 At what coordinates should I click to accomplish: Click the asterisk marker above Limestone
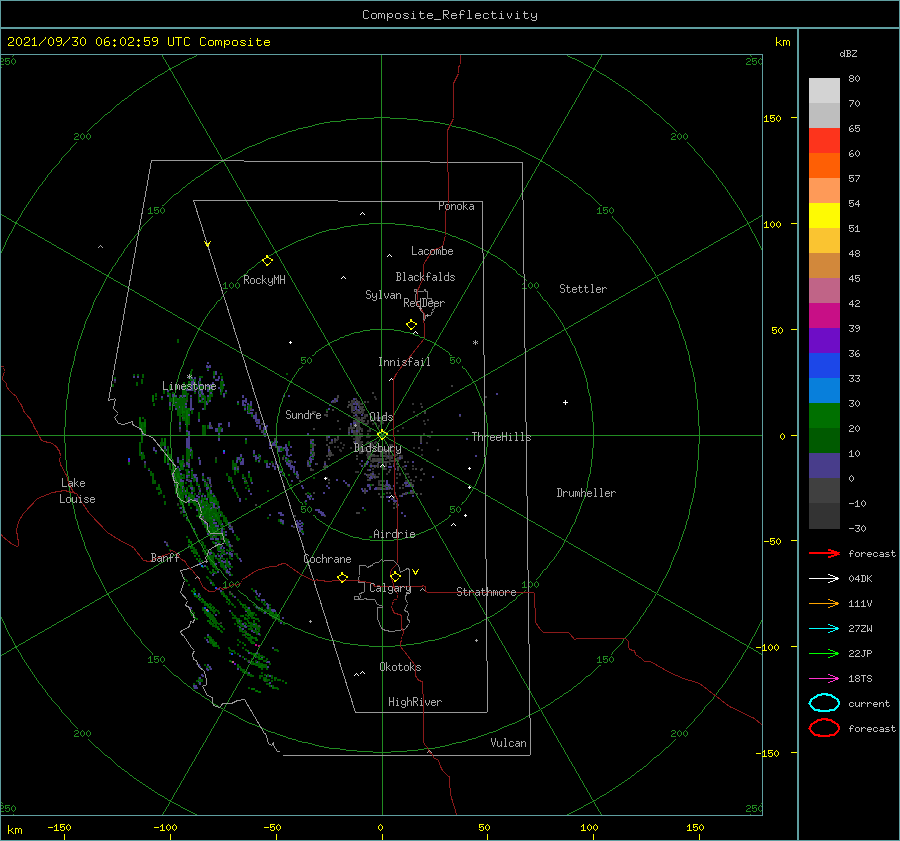point(189,377)
